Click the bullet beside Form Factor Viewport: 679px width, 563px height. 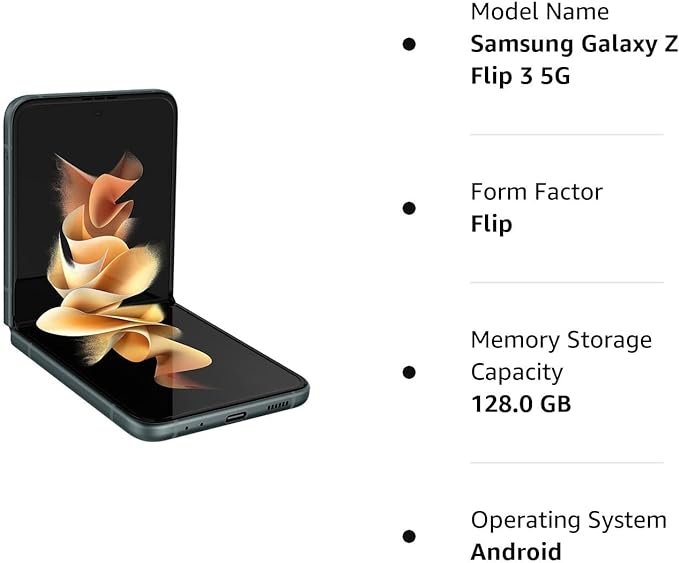tap(409, 208)
